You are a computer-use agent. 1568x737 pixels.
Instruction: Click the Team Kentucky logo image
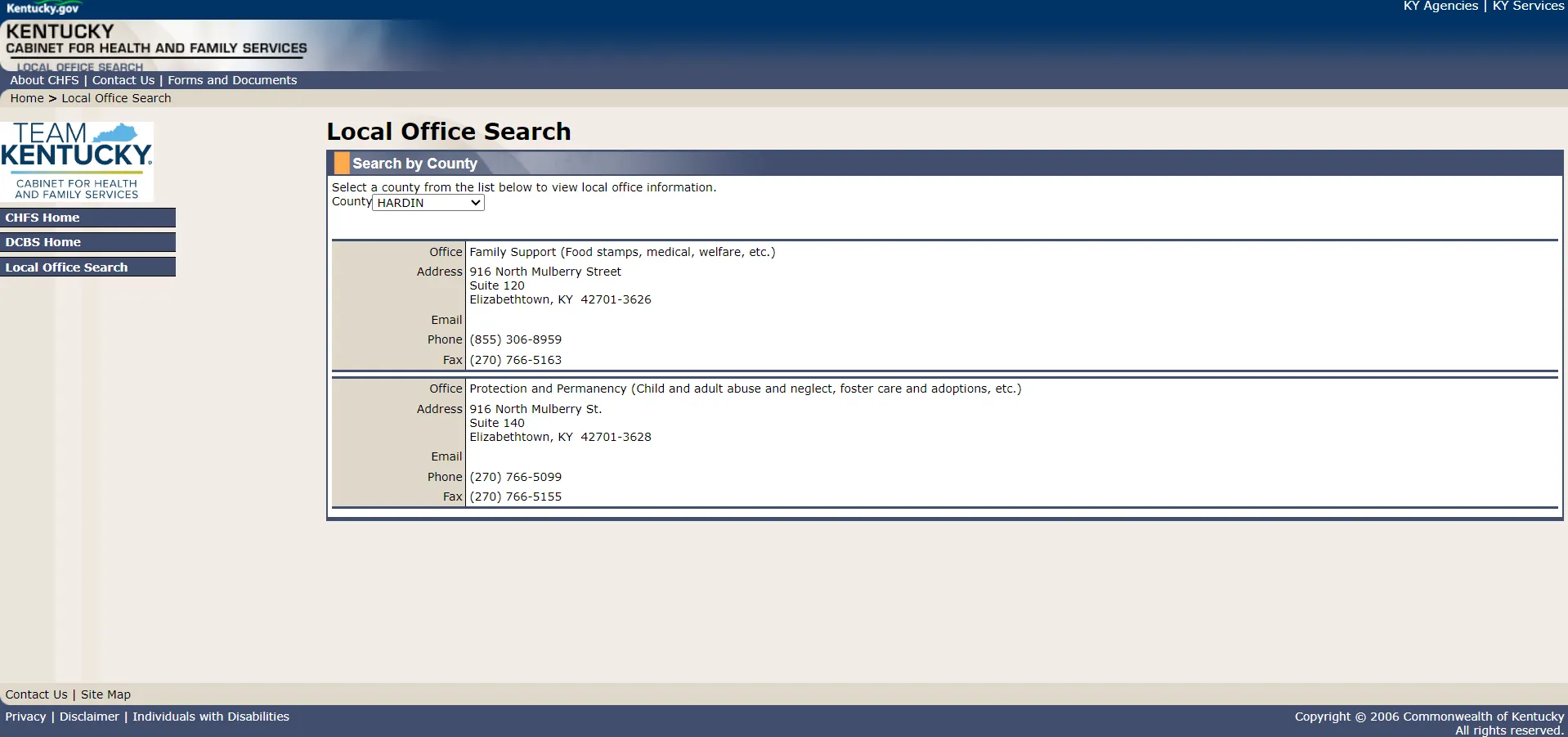coord(77,161)
